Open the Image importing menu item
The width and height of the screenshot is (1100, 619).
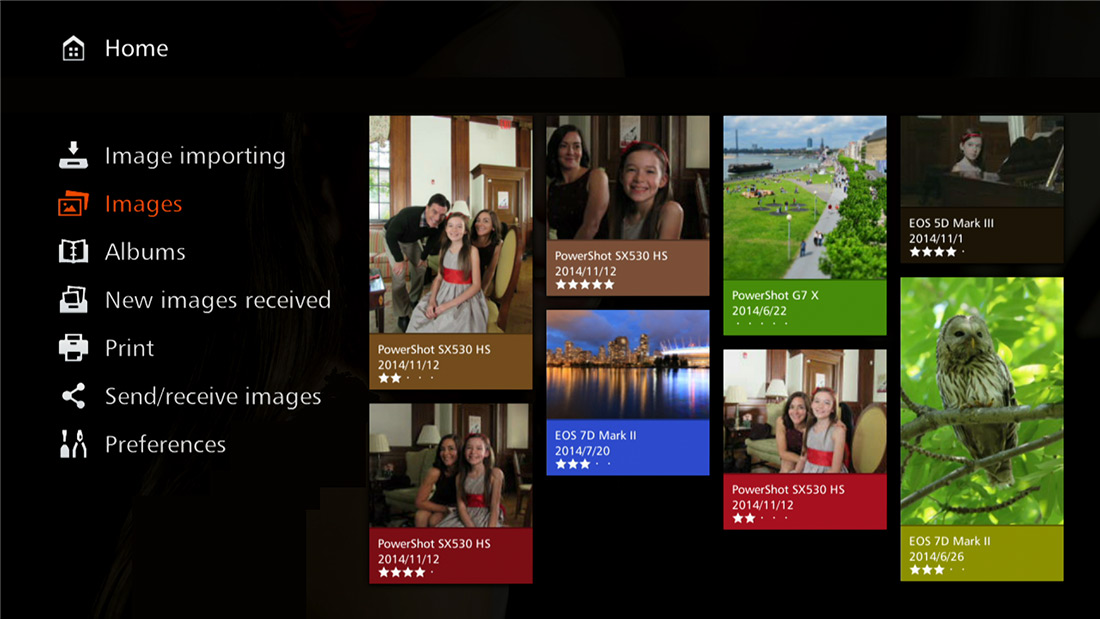195,156
